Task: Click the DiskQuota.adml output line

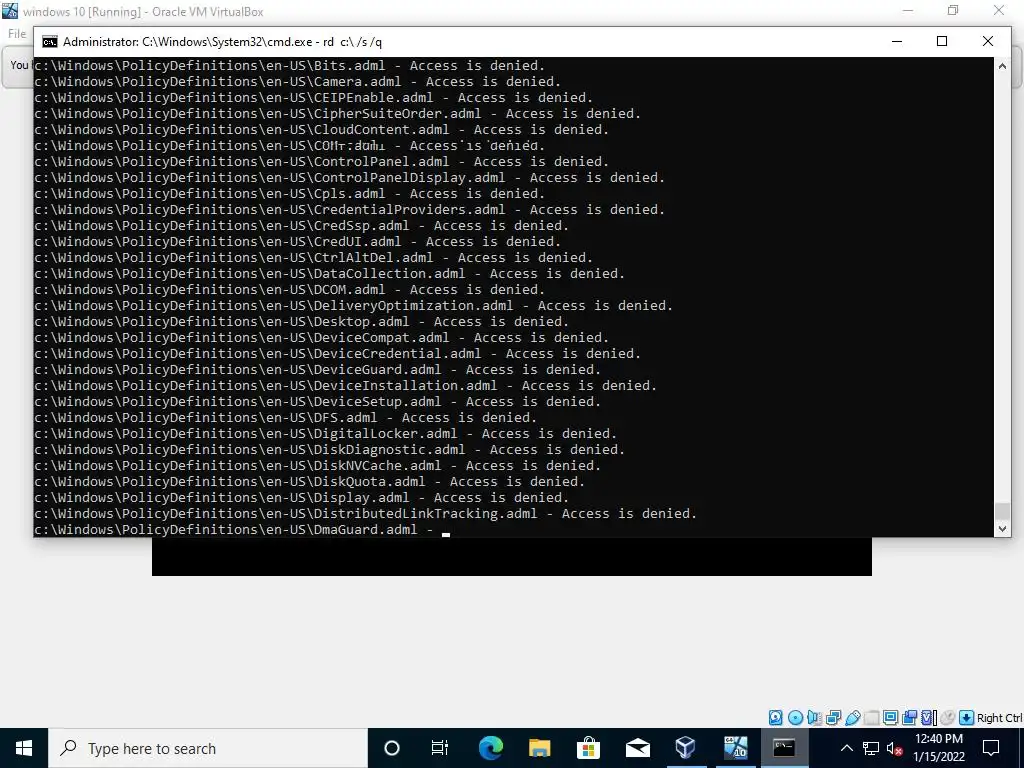Action: 310,481
